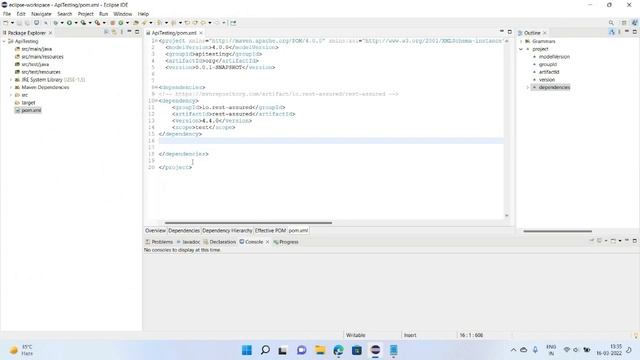Image resolution: width=640 pixels, height=360 pixels.
Task: Click the Save icon in toolbar
Action: (x=19, y=23)
